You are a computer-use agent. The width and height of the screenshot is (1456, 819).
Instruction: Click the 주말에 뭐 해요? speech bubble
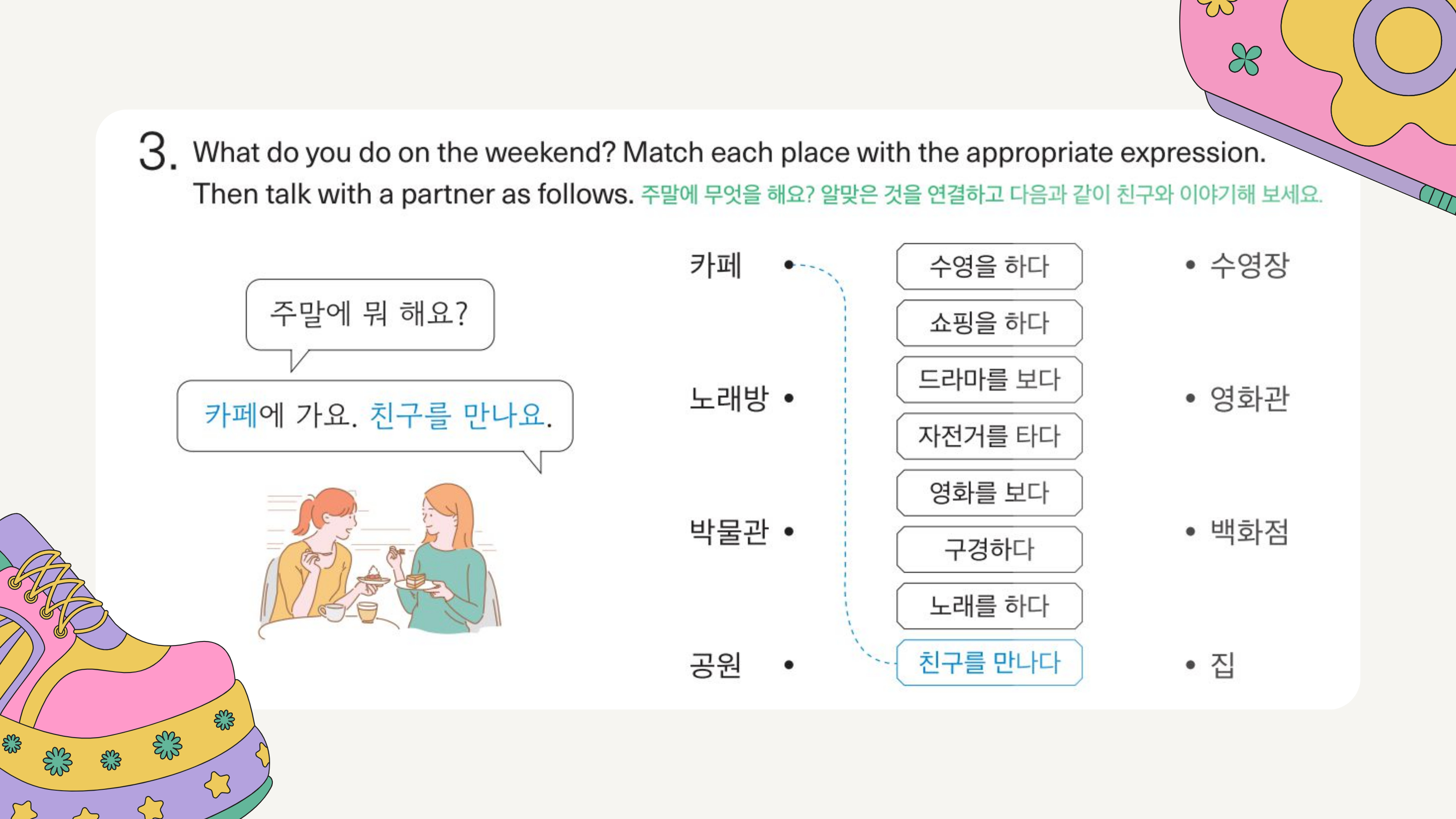pos(370,314)
